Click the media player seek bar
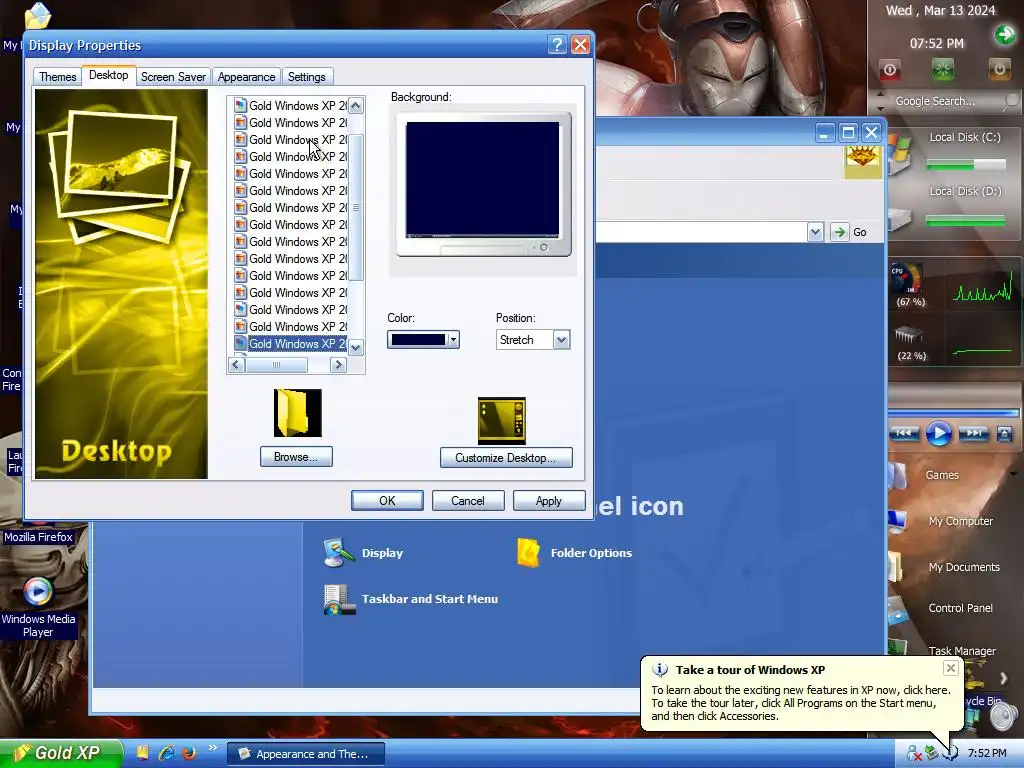The height and width of the screenshot is (768, 1024). click(953, 413)
